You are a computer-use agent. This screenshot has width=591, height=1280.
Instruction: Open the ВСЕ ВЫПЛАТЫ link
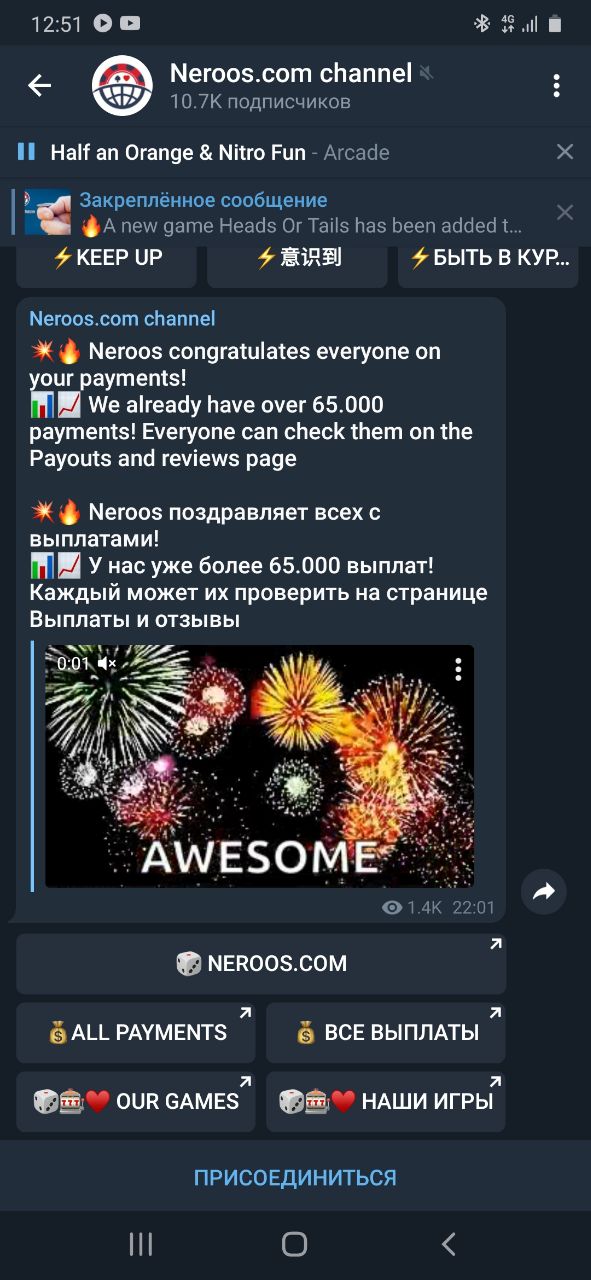pyautogui.click(x=386, y=1033)
